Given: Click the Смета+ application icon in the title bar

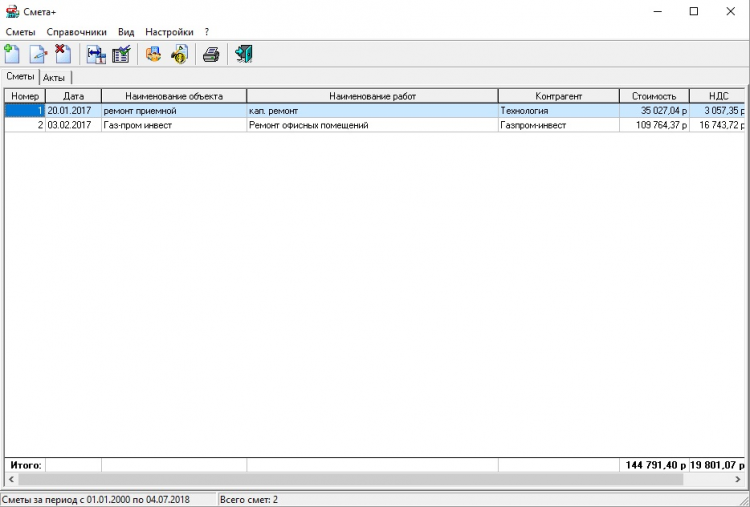Looking at the screenshot, I should pos(12,11).
